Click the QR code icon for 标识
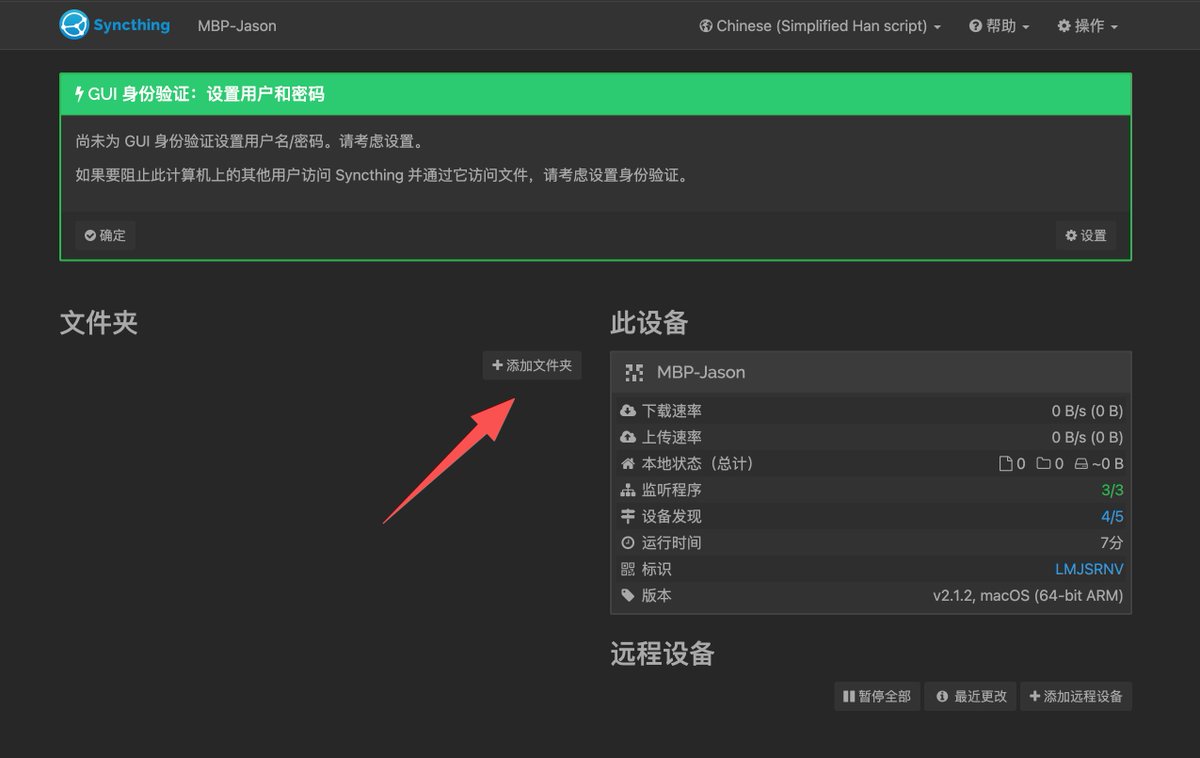1200x758 pixels. pos(628,569)
